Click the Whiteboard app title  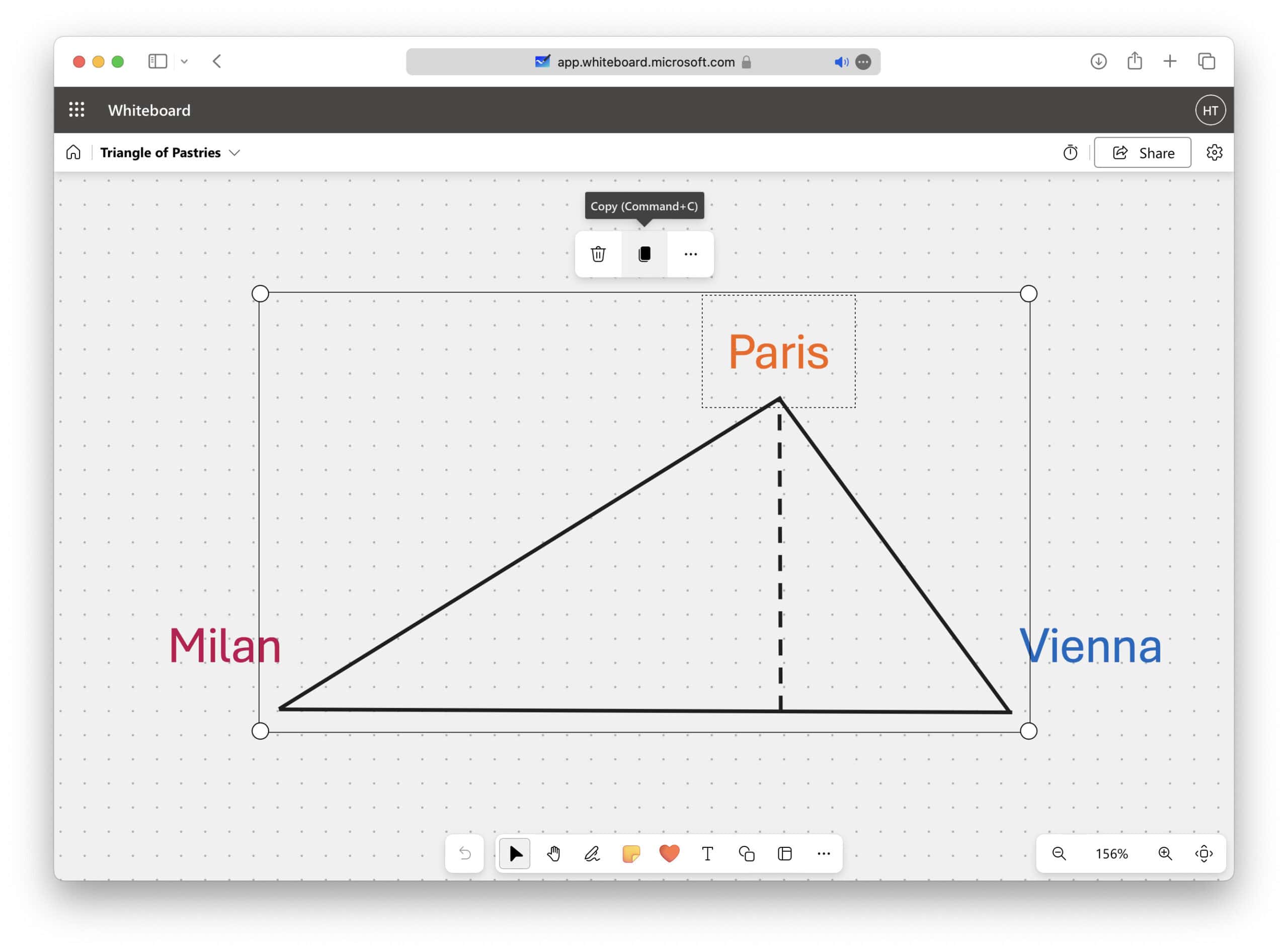point(149,110)
